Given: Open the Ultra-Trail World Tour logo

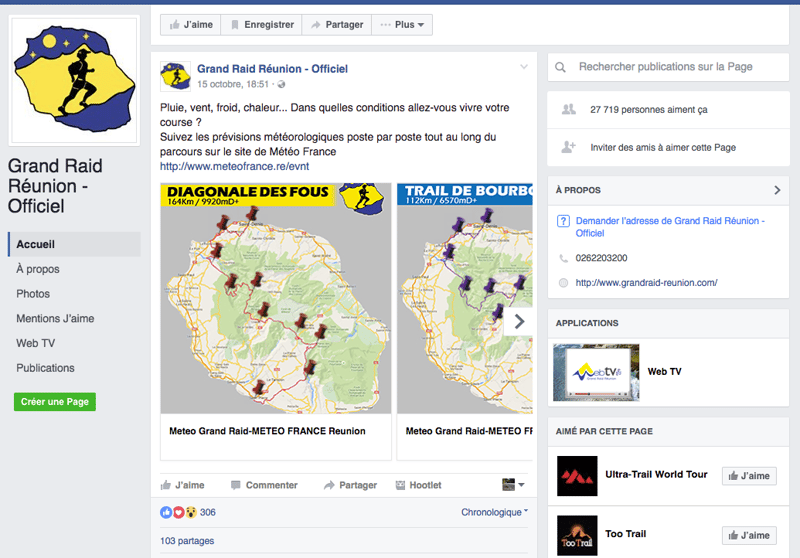Looking at the screenshot, I should pyautogui.click(x=577, y=476).
